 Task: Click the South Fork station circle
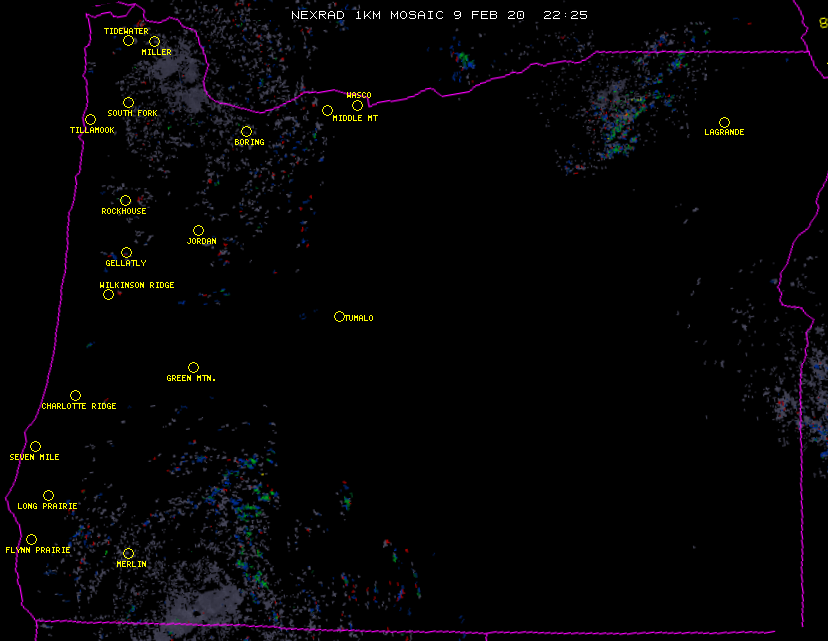tap(128, 102)
